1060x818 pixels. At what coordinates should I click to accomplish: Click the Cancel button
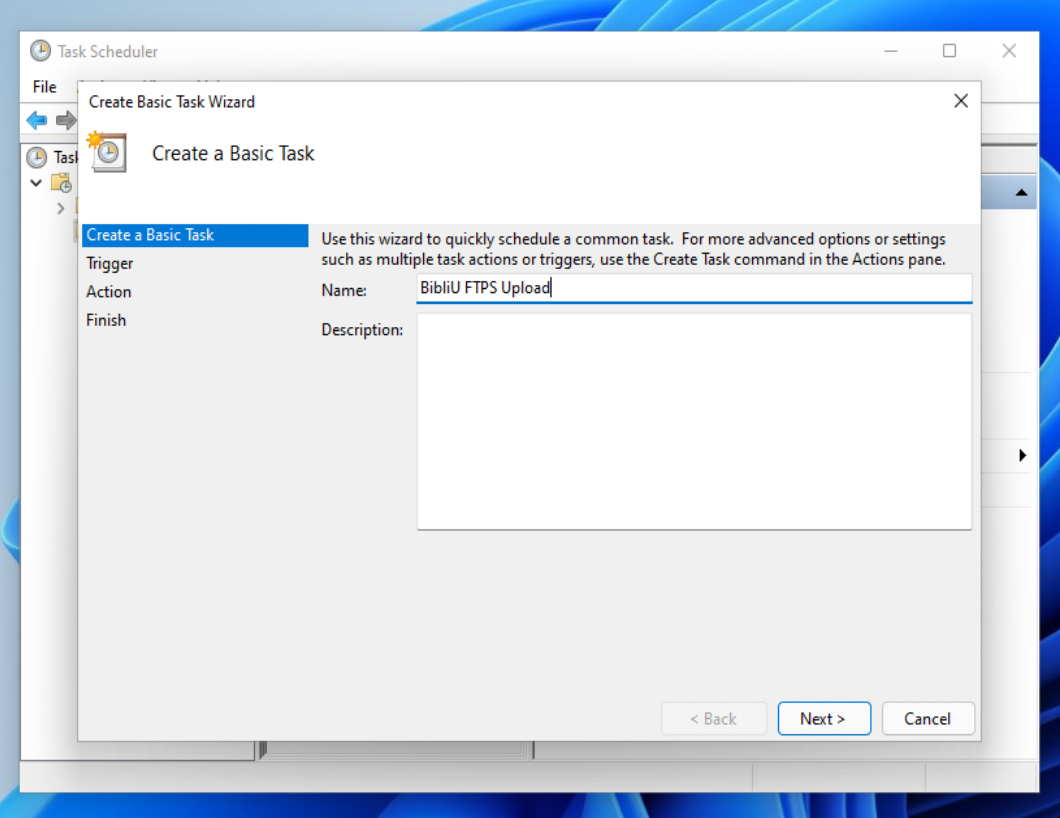point(927,718)
